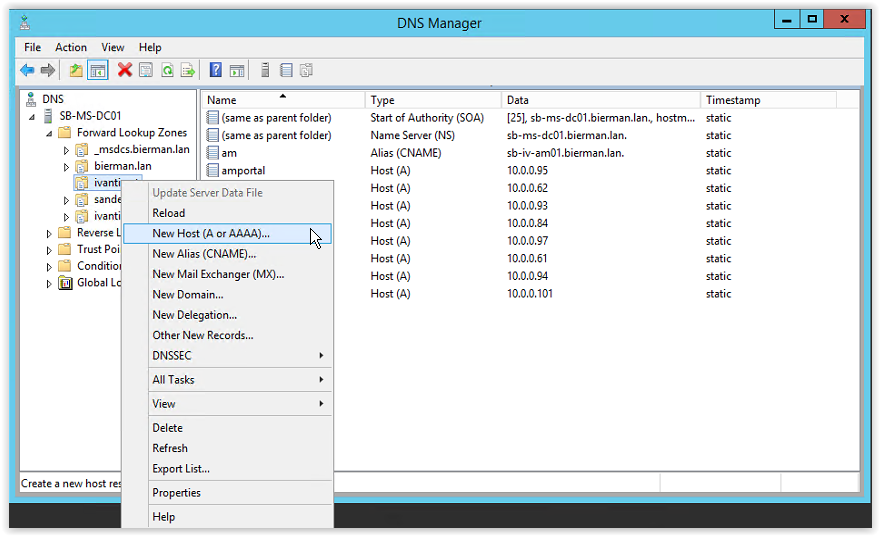880x536 pixels.
Task: Click Delete in the context menu
Action: click(x=227, y=428)
